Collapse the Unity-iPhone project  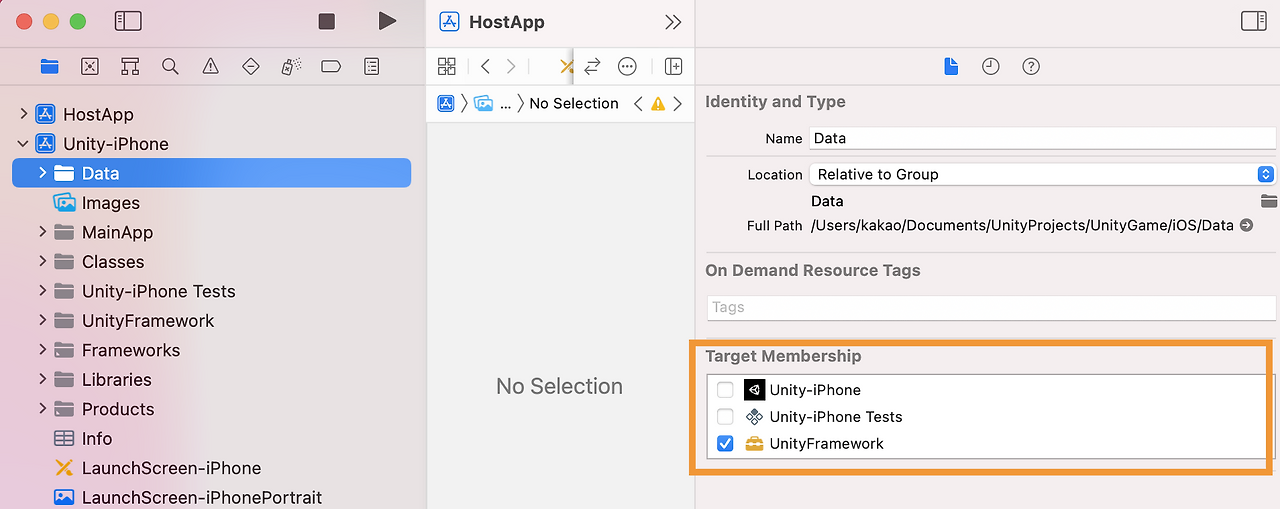(x=23, y=143)
